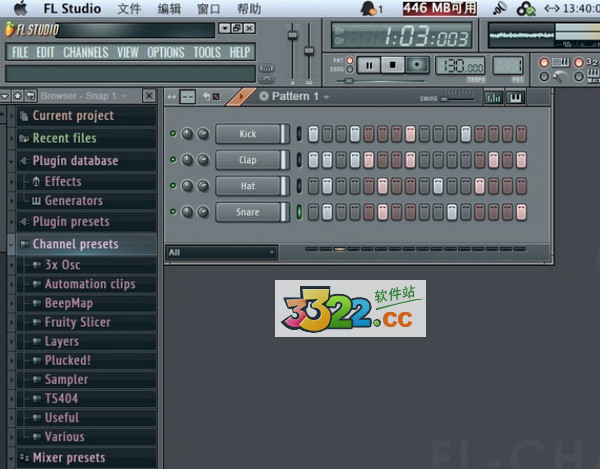Click Snare channel pan knob

(x=187, y=212)
